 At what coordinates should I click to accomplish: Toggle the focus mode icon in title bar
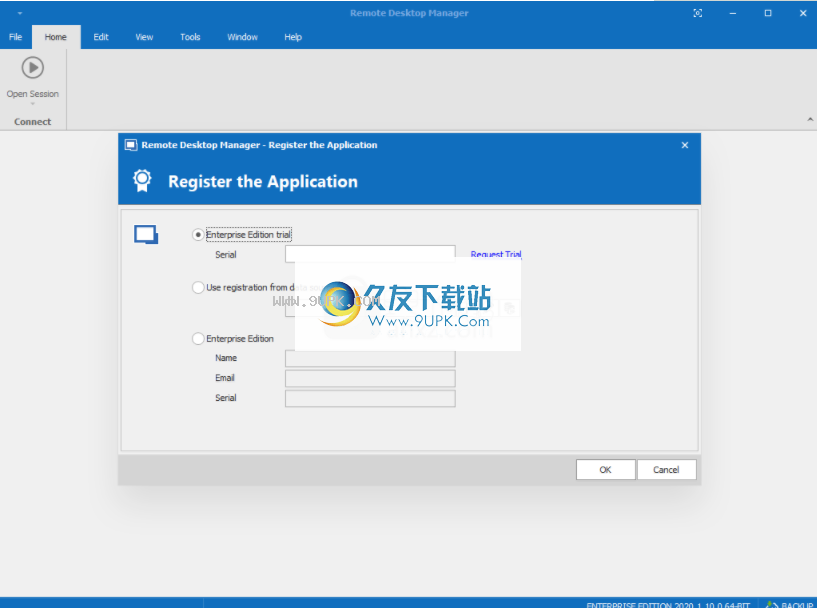point(698,13)
